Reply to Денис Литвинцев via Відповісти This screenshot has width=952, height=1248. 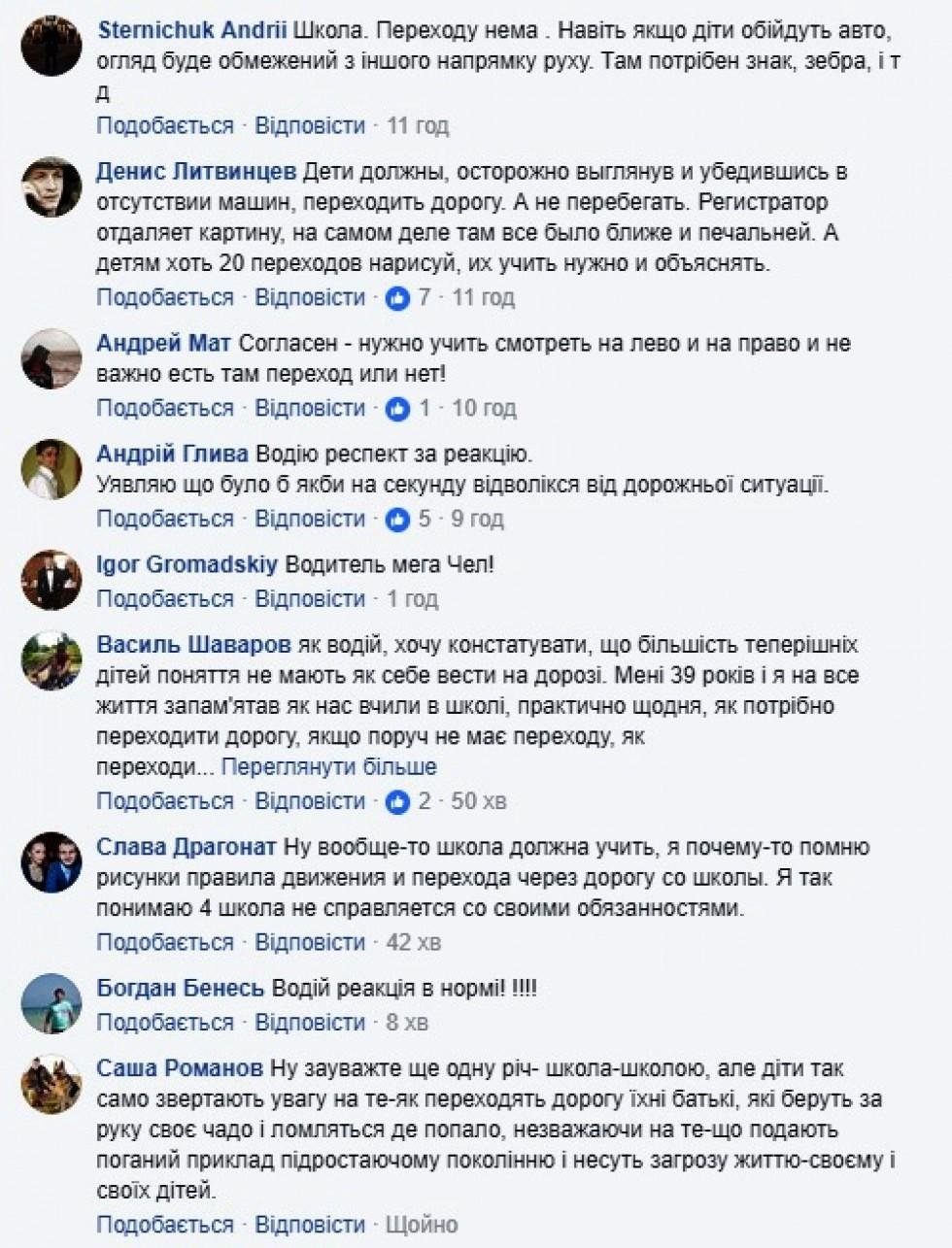coord(310,297)
